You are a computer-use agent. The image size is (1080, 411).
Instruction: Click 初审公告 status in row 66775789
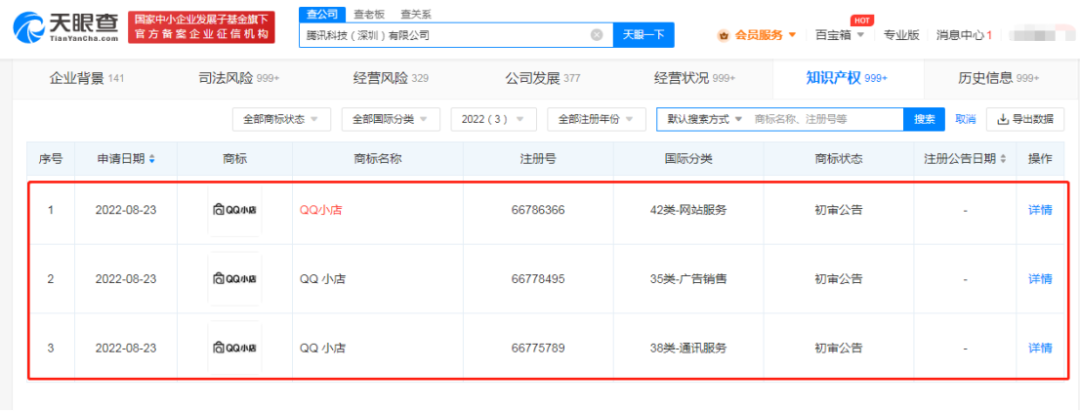point(838,348)
